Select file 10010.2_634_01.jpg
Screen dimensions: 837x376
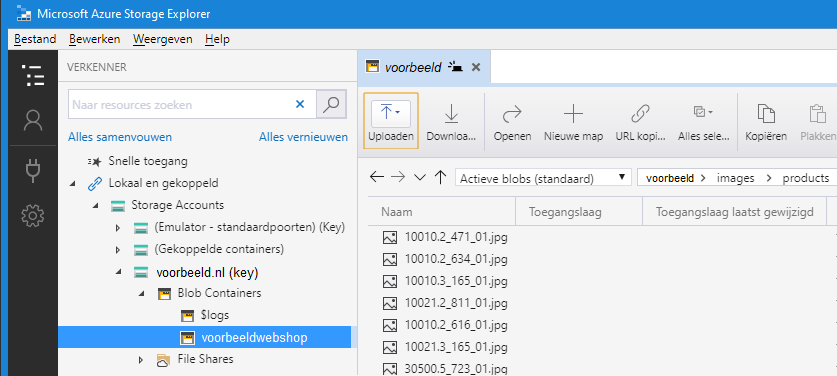point(456,260)
